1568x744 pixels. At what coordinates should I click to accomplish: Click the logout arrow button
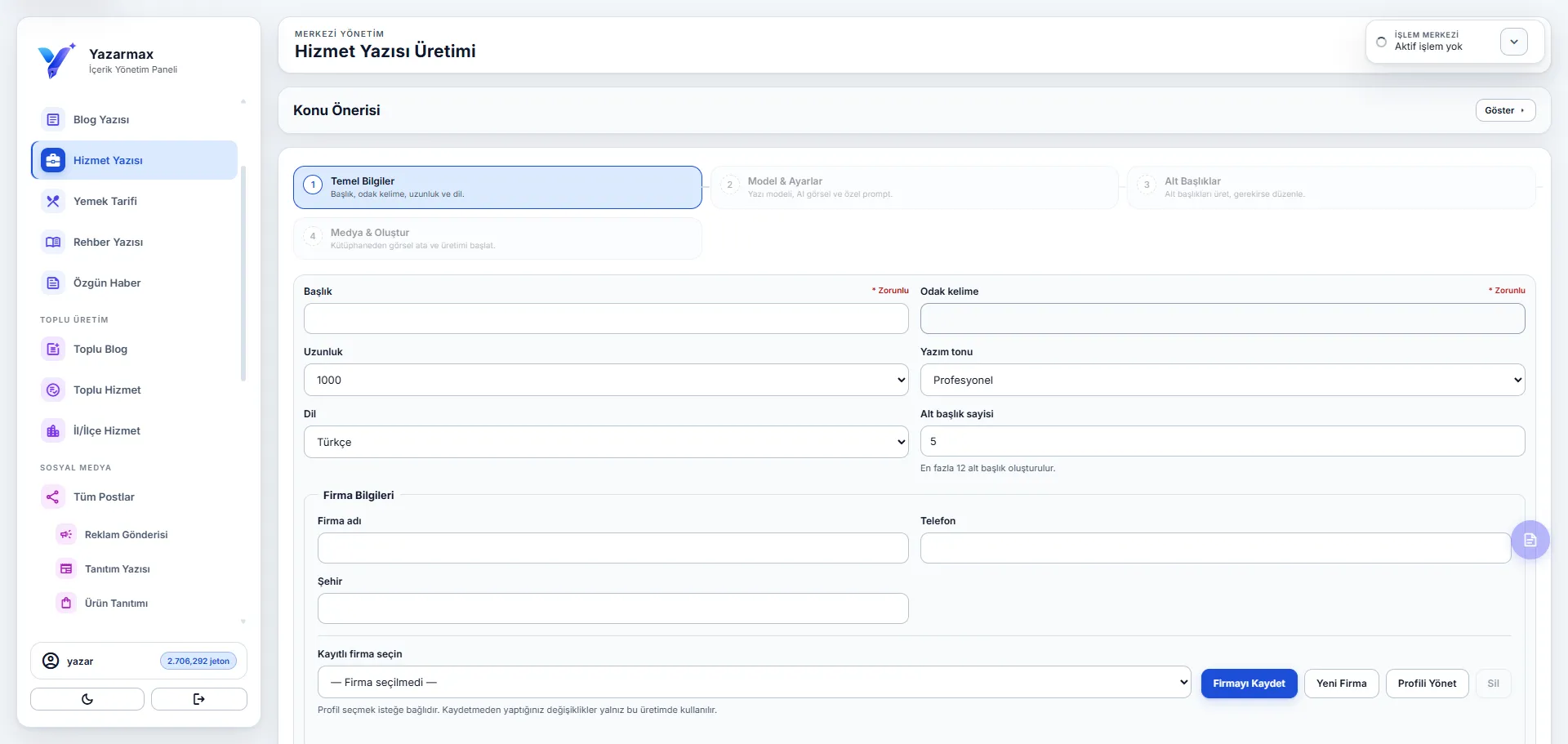tap(199, 699)
